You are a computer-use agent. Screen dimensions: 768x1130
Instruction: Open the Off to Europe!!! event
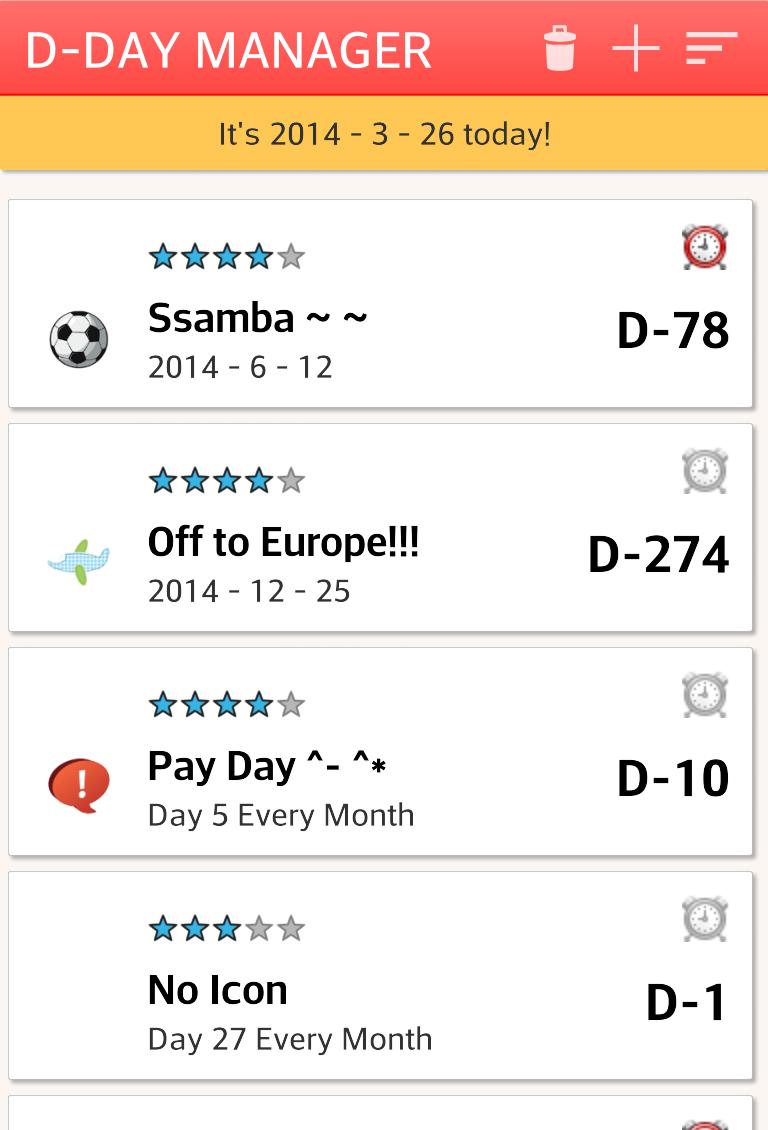(283, 543)
